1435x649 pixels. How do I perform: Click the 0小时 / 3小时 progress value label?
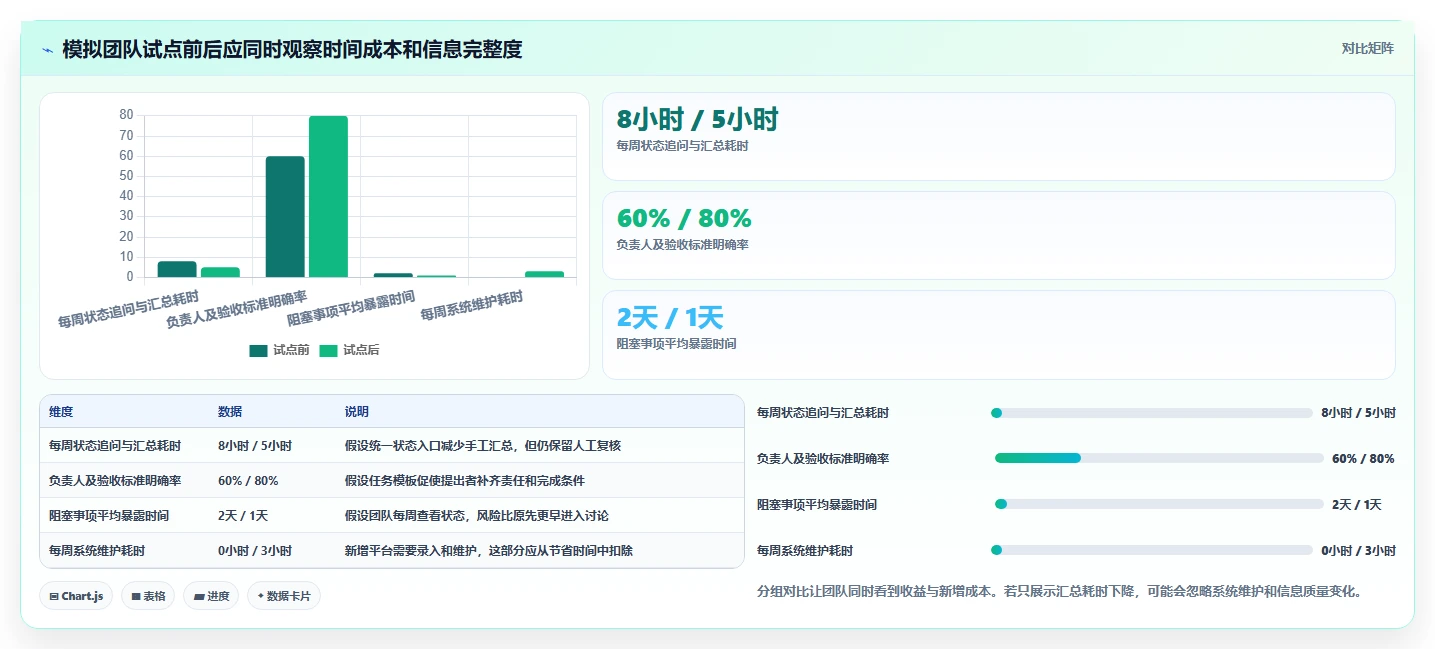[1358, 550]
